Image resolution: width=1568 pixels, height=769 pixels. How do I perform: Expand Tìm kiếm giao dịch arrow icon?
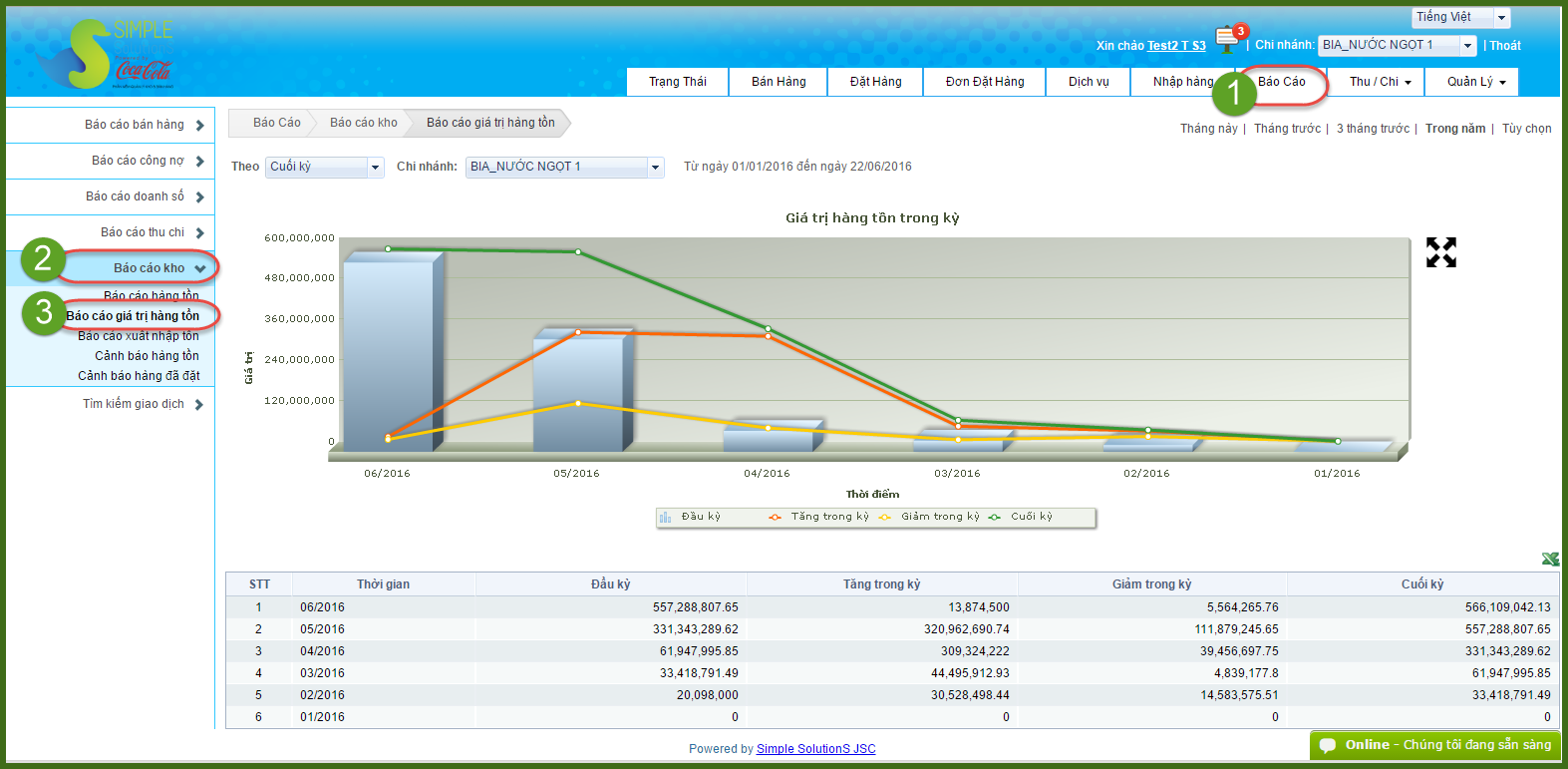[199, 405]
